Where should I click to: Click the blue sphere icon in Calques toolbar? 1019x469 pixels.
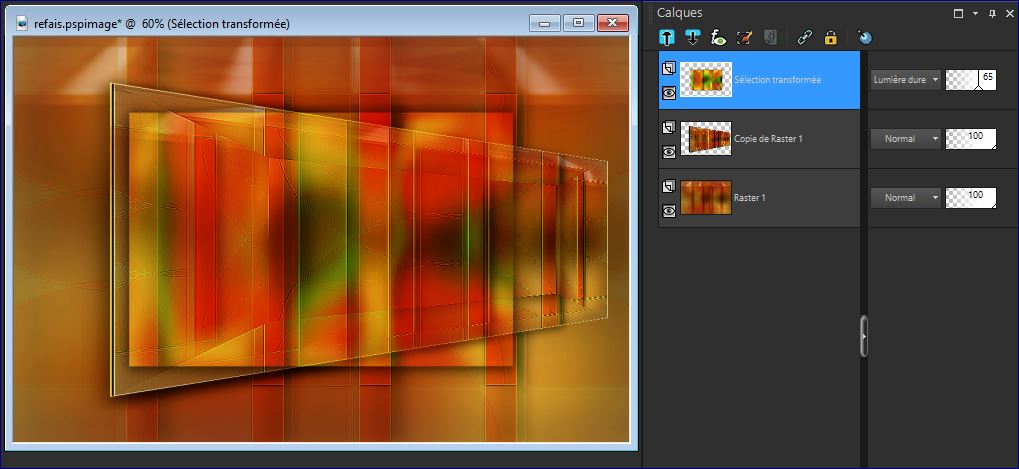[864, 38]
